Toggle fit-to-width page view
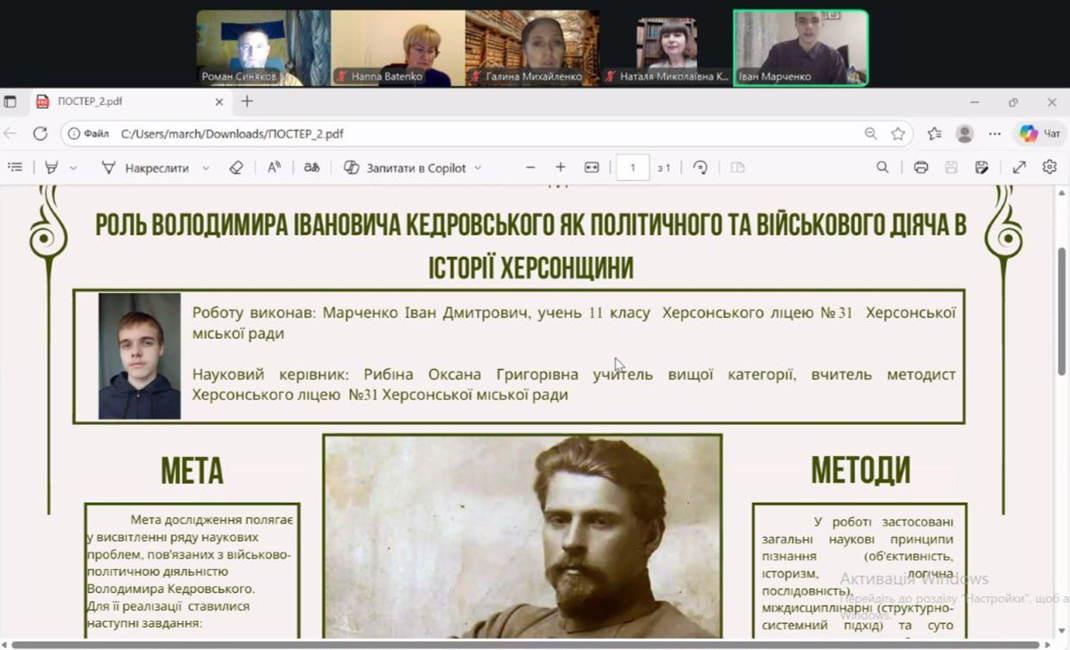Screen dimensions: 1070x650 [592, 168]
